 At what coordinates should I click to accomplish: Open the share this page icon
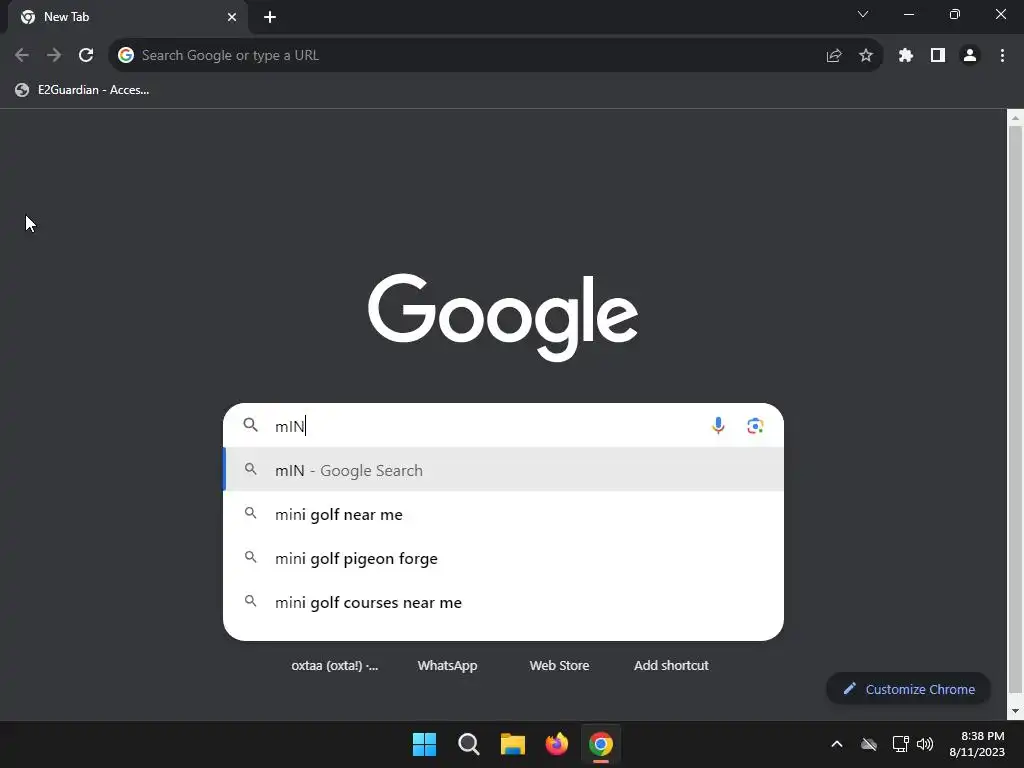pos(834,56)
